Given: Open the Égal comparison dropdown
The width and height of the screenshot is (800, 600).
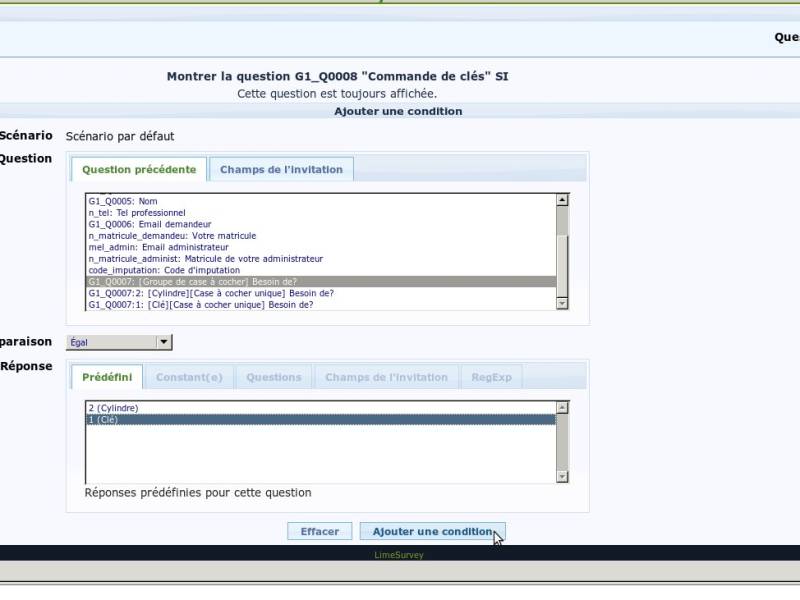Looking at the screenshot, I should [x=119, y=342].
